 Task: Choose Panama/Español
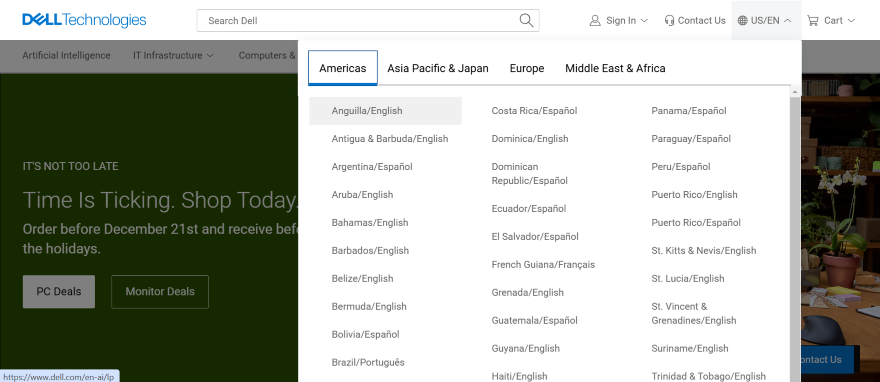[689, 111]
